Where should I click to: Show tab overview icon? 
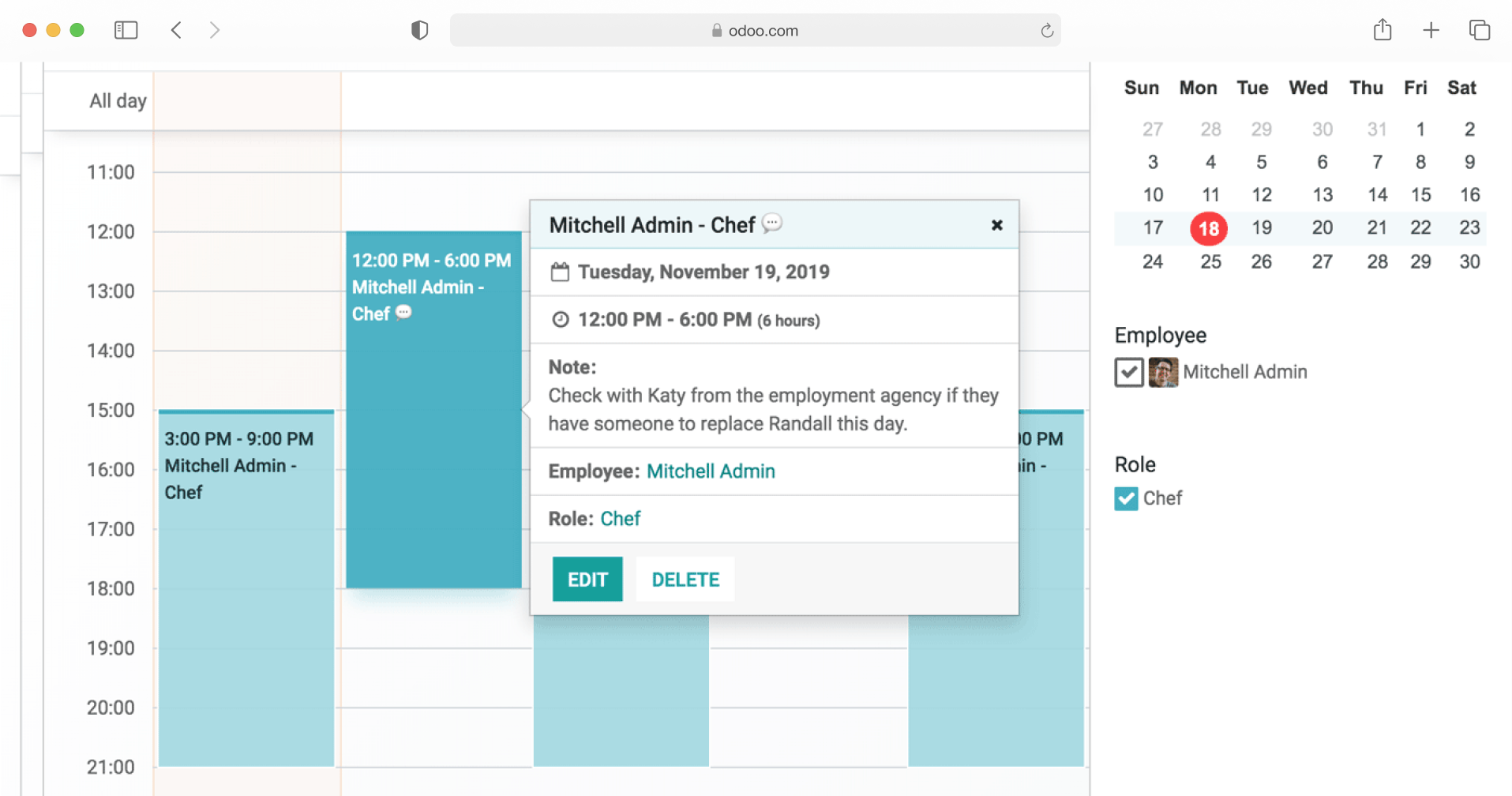(x=1479, y=30)
